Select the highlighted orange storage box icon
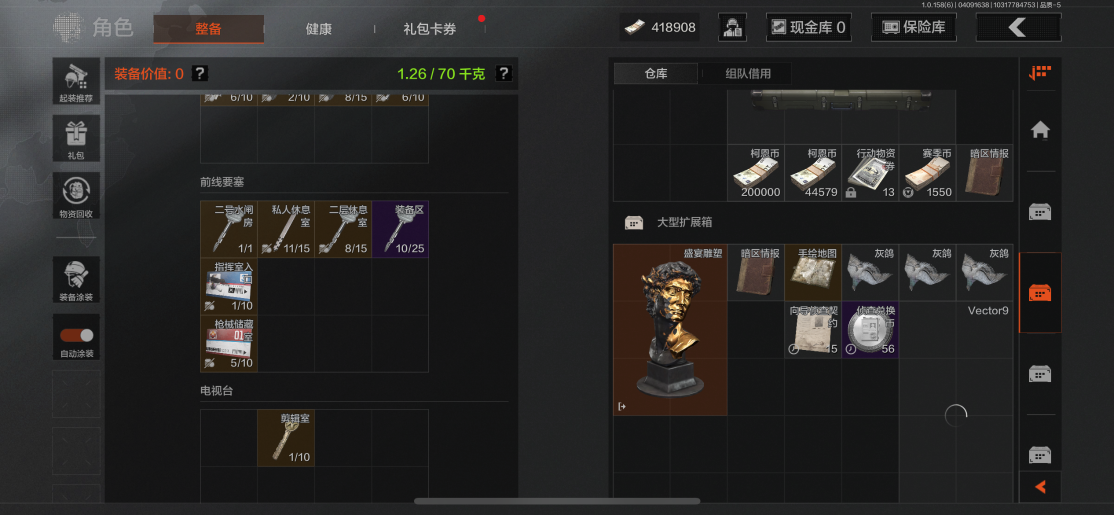The width and height of the screenshot is (1114, 515). pyautogui.click(x=1040, y=293)
